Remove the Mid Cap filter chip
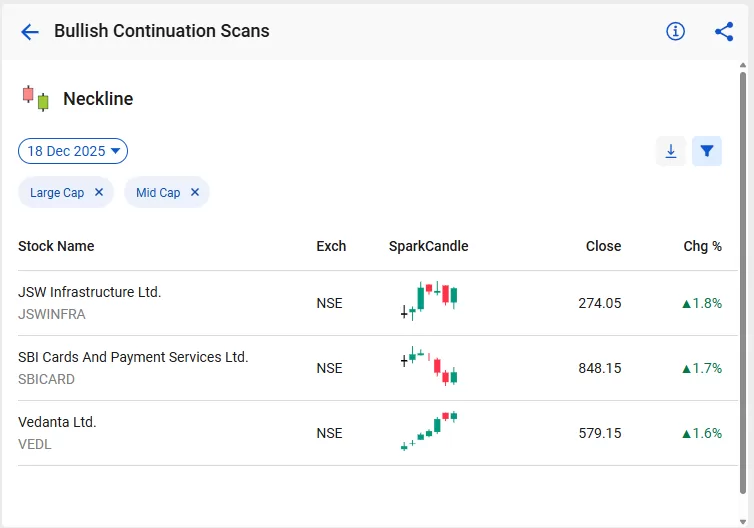Image resolution: width=754 pixels, height=528 pixels. coord(195,192)
